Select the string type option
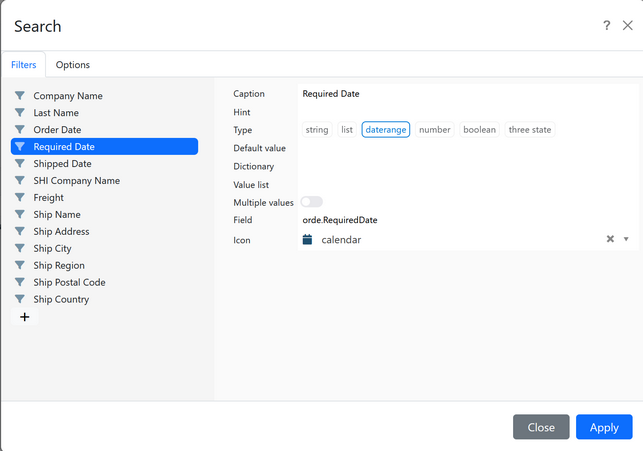The image size is (643, 451). click(317, 130)
